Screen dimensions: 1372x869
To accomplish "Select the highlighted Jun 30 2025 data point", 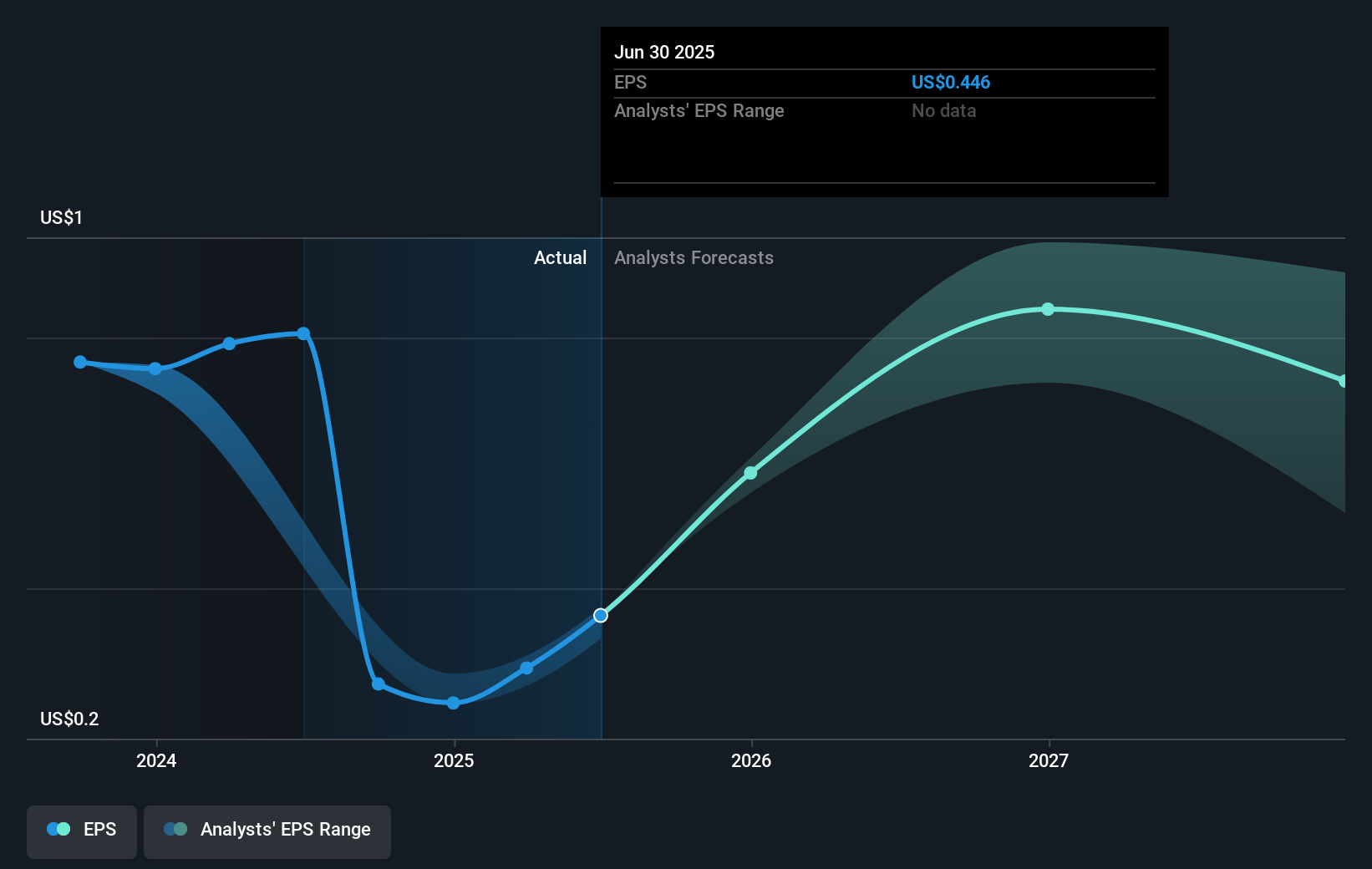I will tap(600, 615).
